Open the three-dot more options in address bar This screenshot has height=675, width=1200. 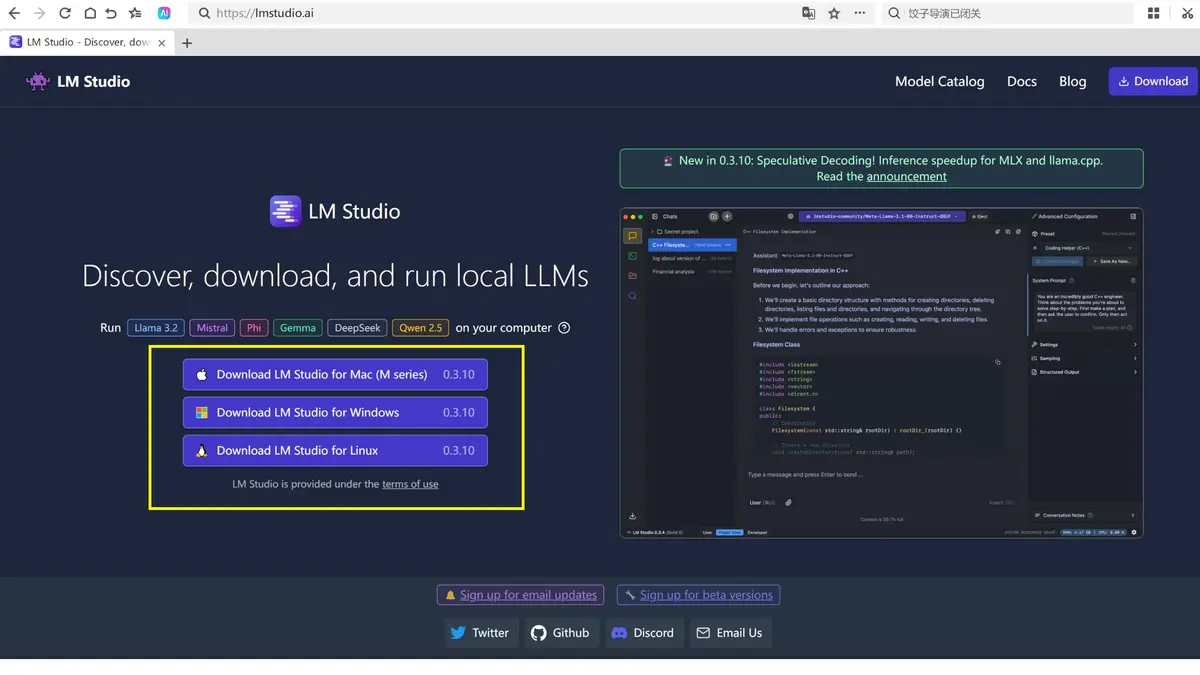(x=860, y=14)
